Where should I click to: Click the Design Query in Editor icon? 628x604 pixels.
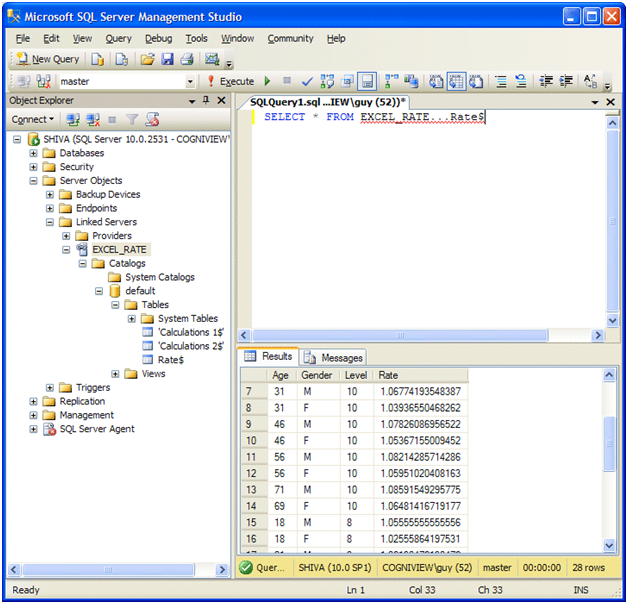(347, 82)
